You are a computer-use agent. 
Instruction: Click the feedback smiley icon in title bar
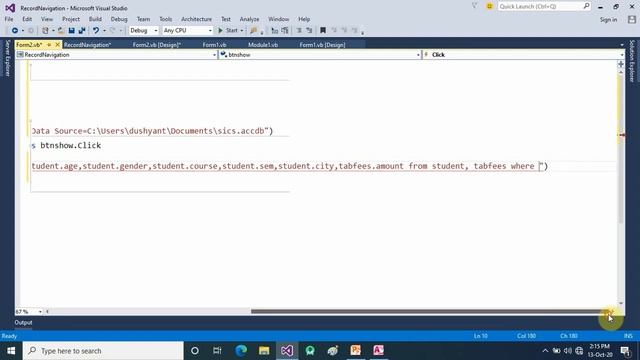(489, 6)
